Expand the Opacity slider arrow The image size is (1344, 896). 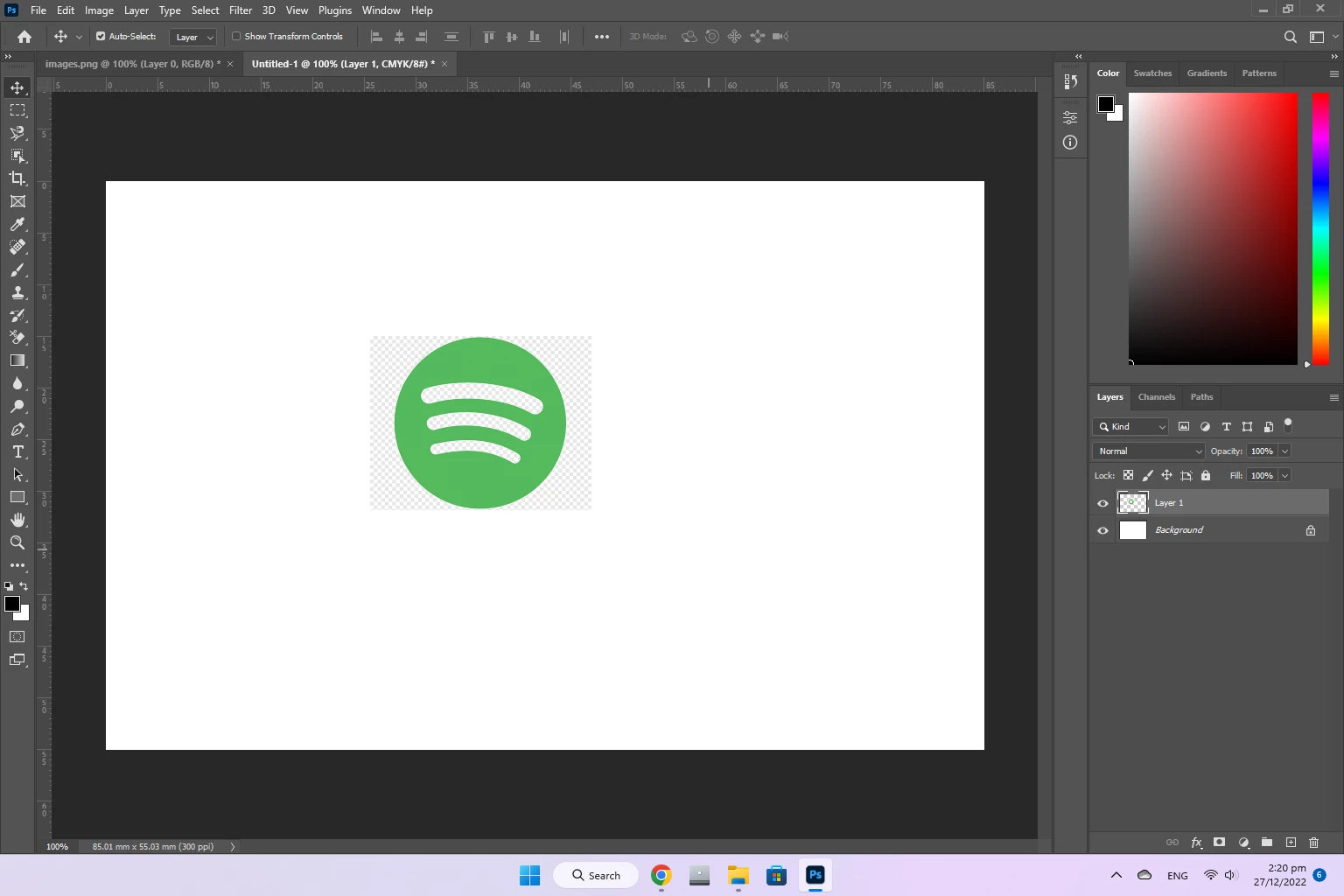pyautogui.click(x=1284, y=451)
